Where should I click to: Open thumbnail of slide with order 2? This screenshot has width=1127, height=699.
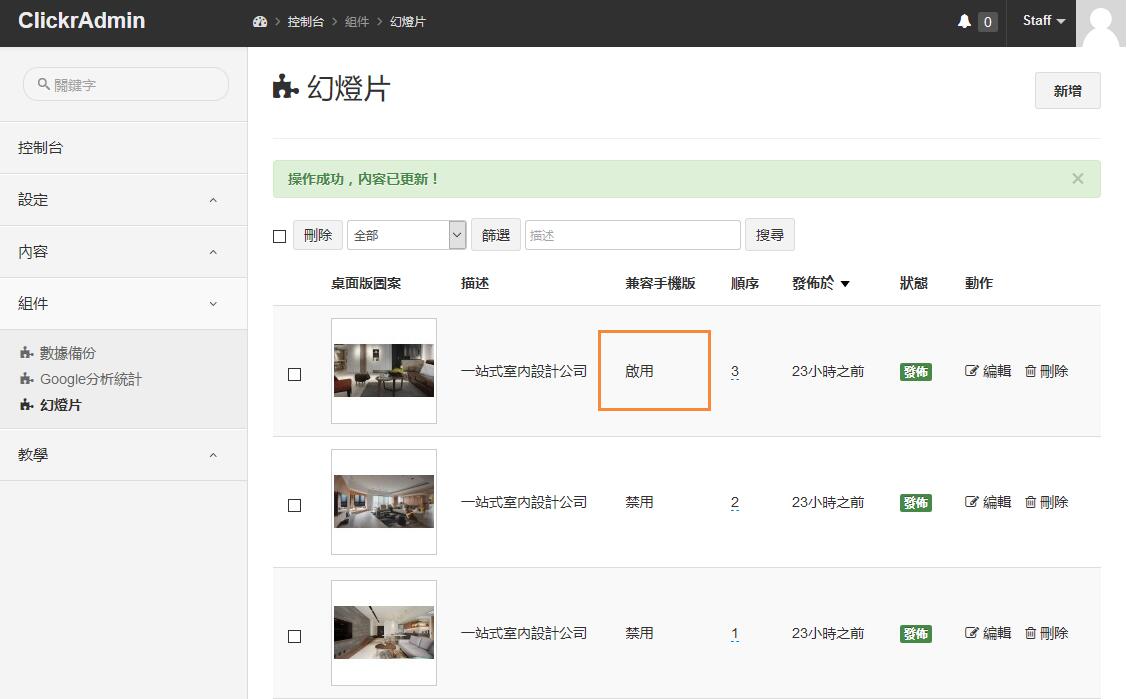click(384, 501)
